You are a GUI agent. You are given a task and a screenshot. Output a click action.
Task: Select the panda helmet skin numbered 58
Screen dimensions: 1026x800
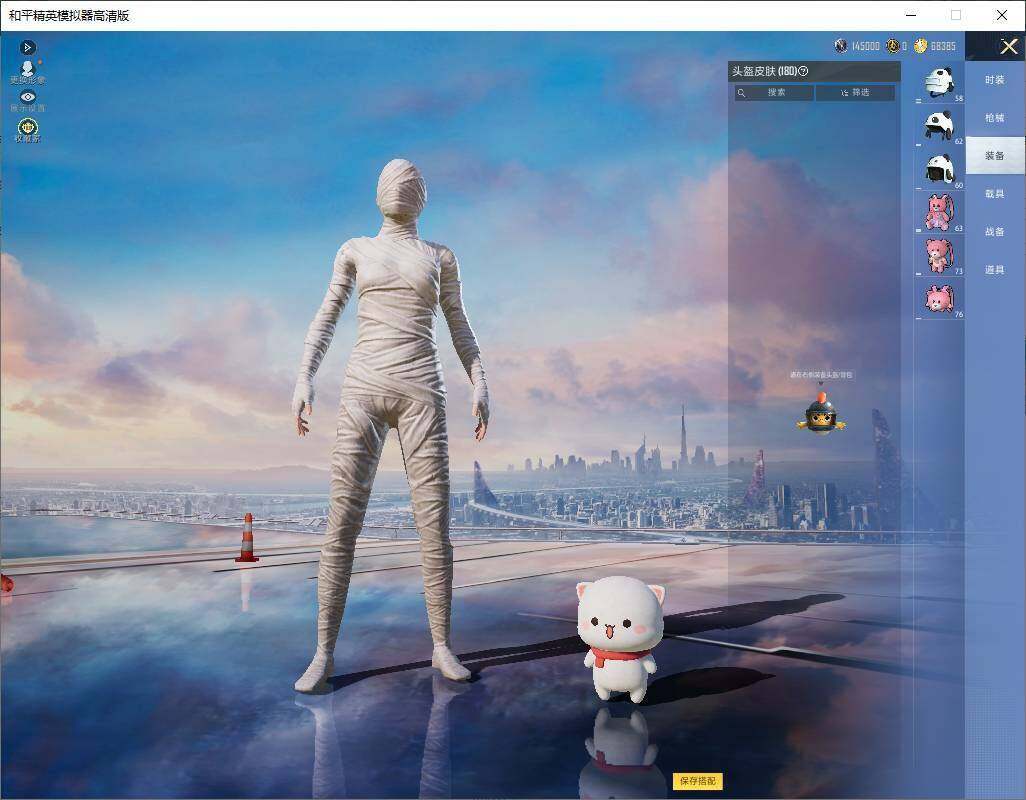pos(940,83)
